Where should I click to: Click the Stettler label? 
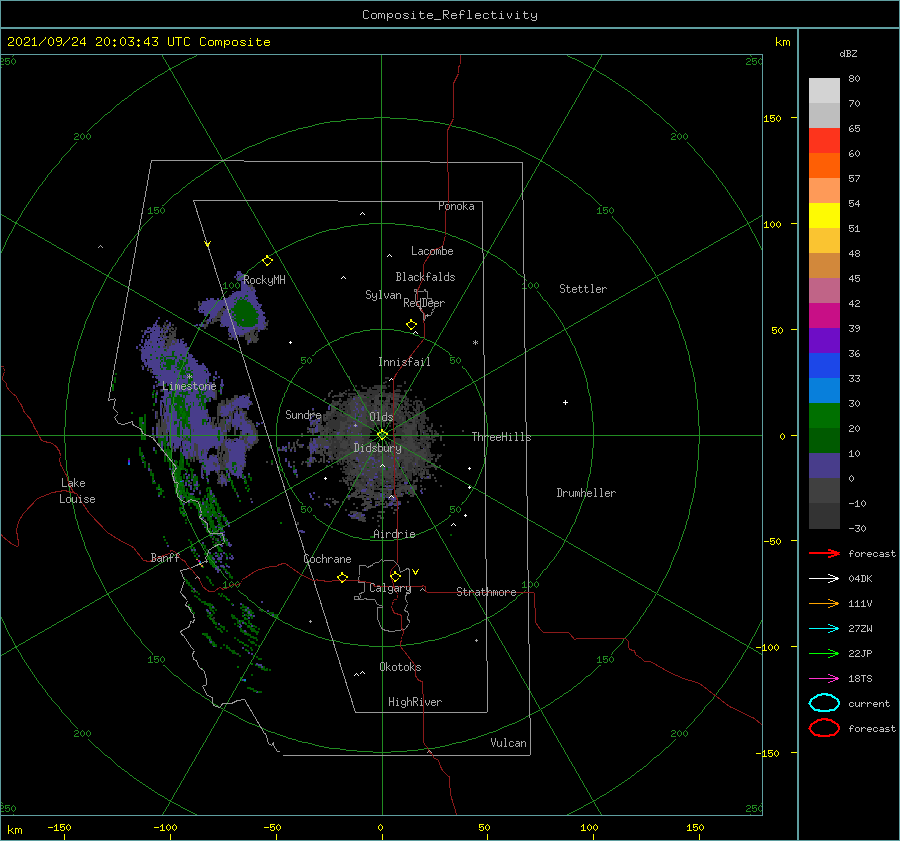click(x=583, y=289)
